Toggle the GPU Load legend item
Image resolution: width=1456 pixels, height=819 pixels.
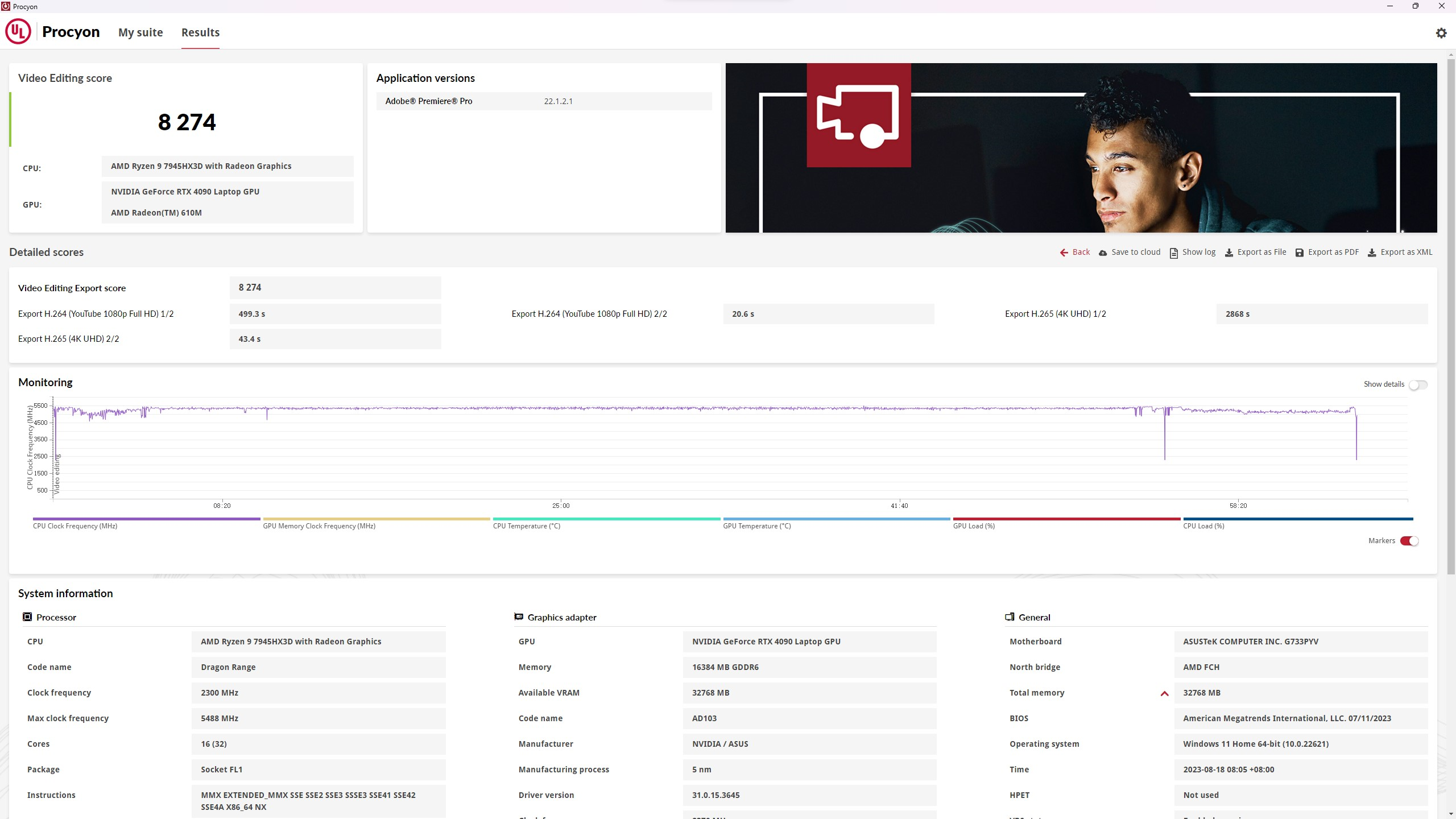click(x=974, y=526)
